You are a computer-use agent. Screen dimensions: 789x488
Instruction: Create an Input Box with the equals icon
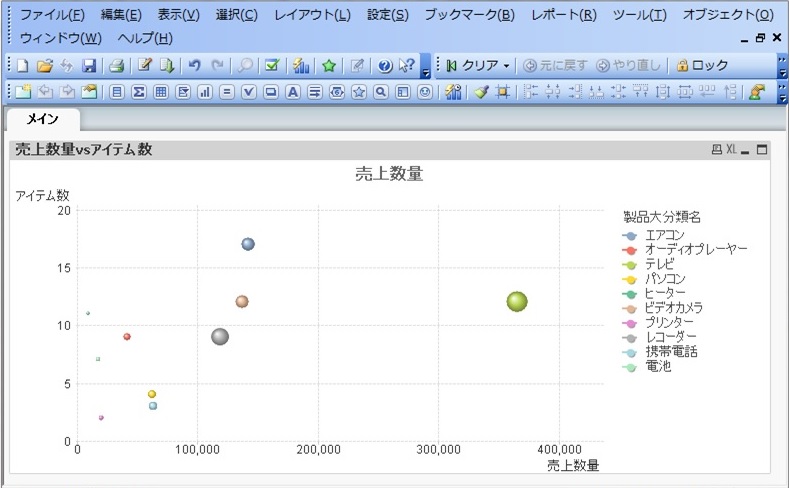[x=227, y=92]
